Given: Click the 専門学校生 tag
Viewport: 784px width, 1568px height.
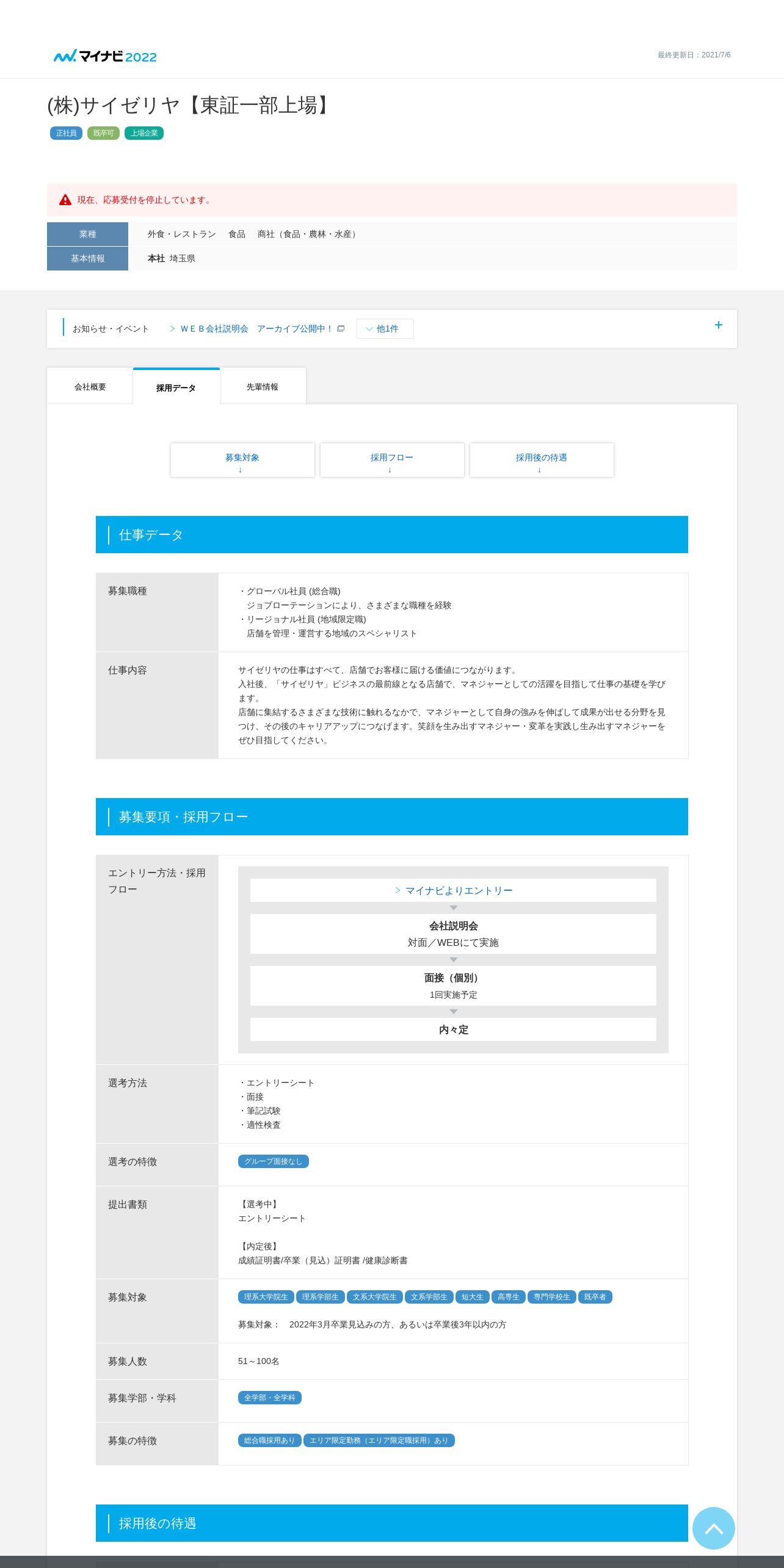Looking at the screenshot, I should (552, 1297).
